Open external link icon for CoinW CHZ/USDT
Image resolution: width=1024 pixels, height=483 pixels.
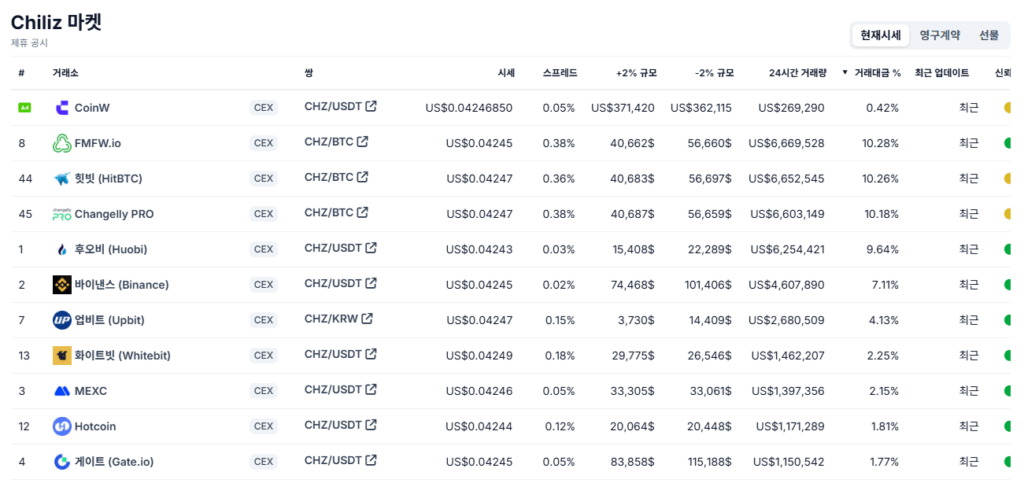coord(371,107)
